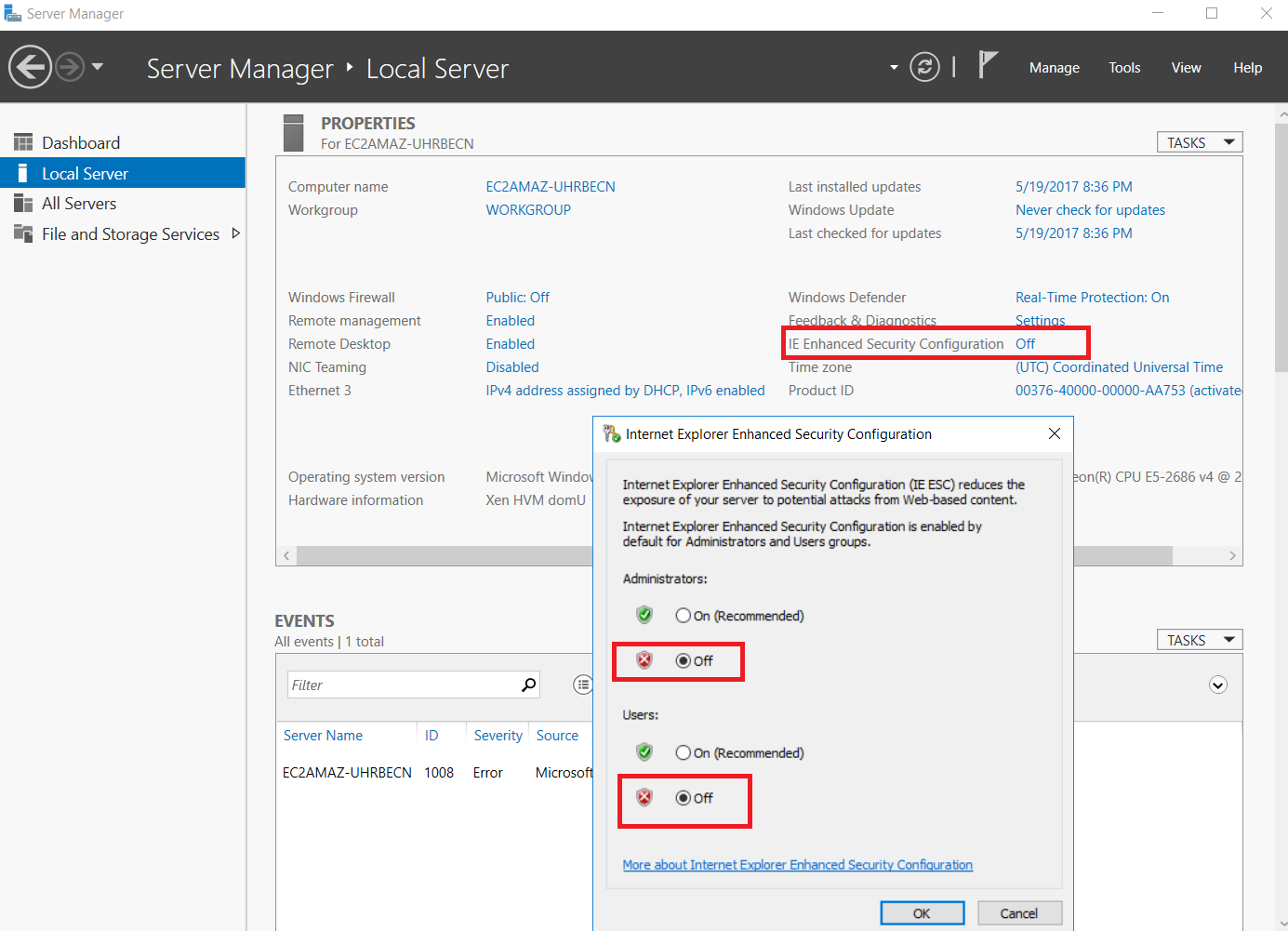Click the properties horizontal scrollbar left arrow

(286, 555)
